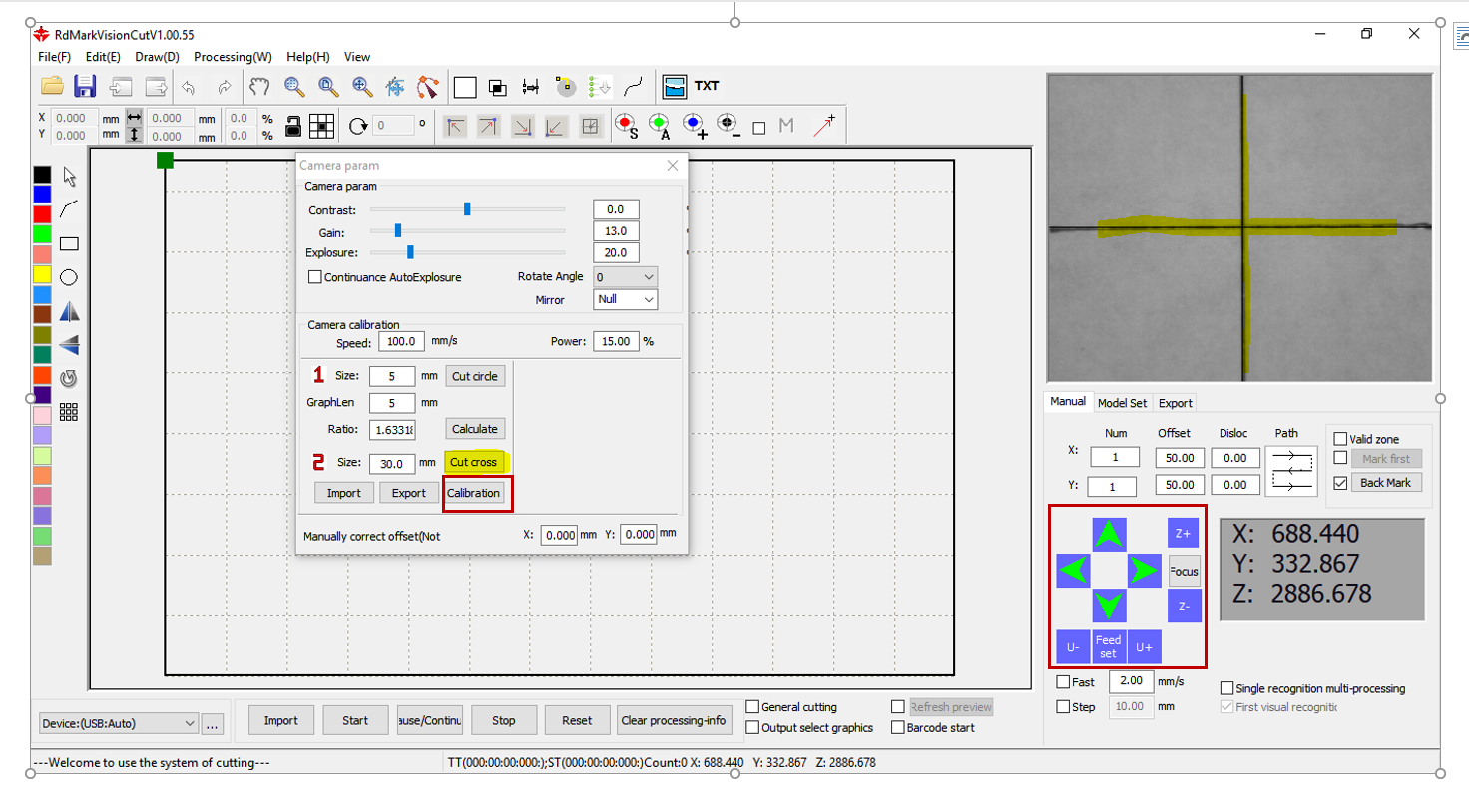1469x812 pixels.
Task: Select the rectangle drawing tool
Action: (x=69, y=243)
